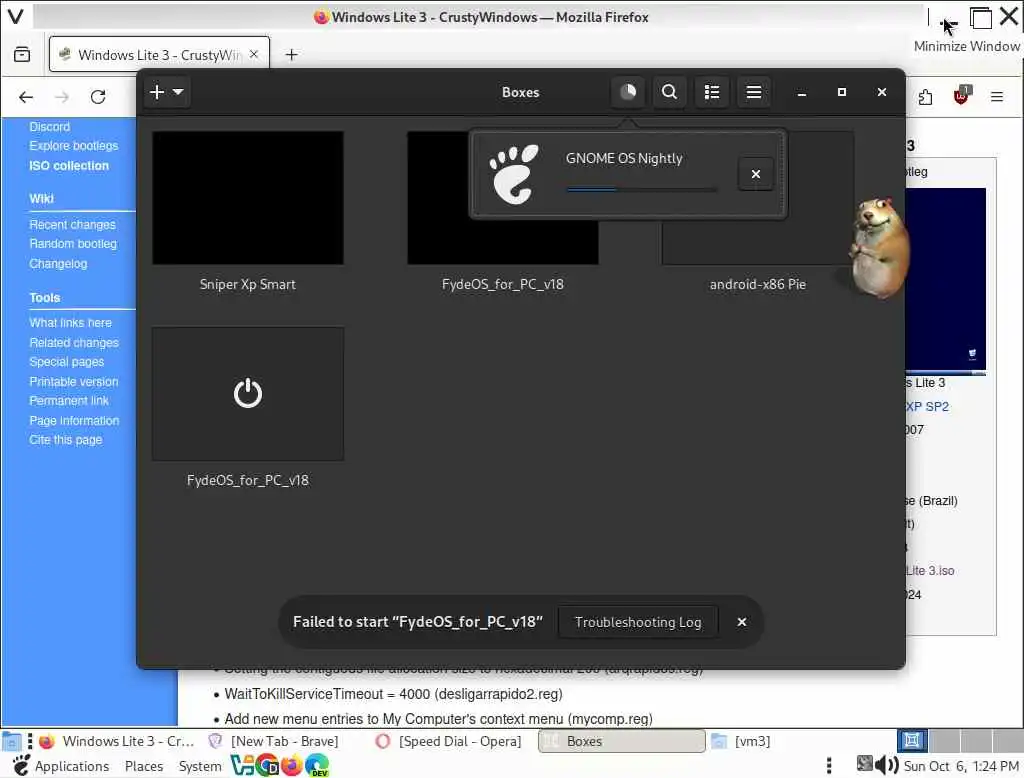The height and width of the screenshot is (778, 1024).
Task: Switch to New Tab - Brave taskbar entry
Action: [x=274, y=741]
